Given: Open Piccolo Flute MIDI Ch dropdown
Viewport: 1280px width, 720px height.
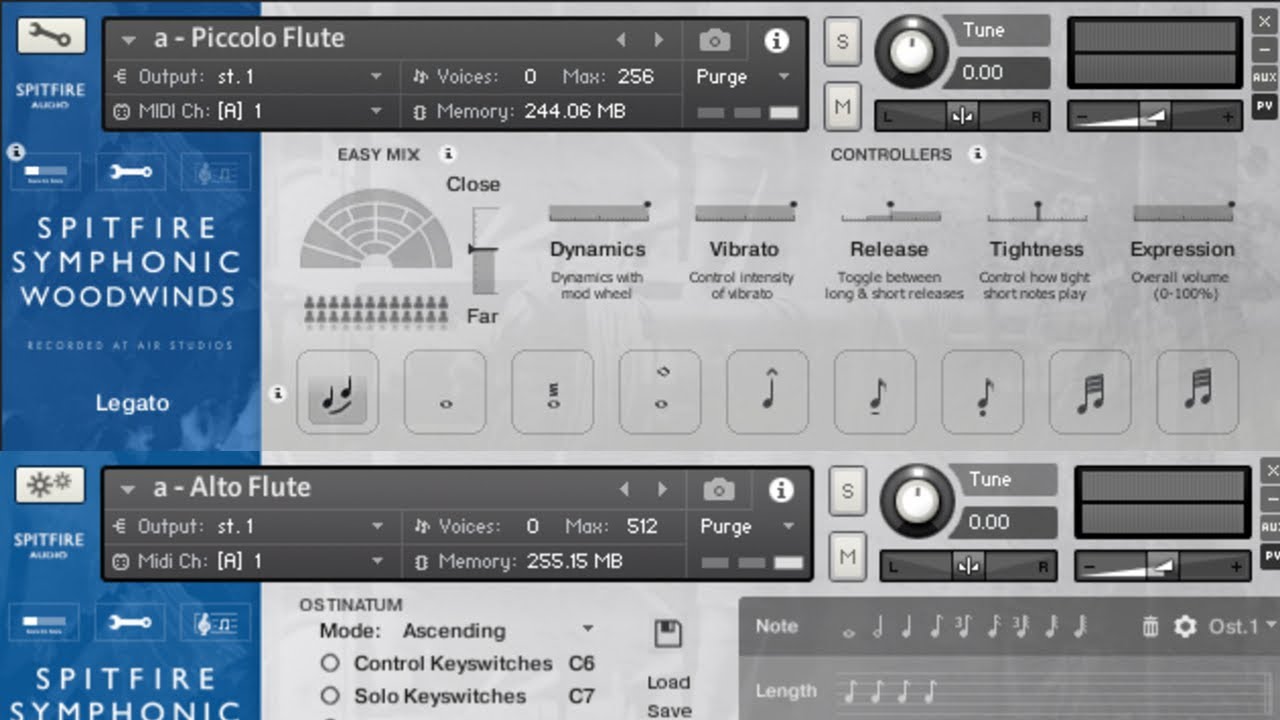Looking at the screenshot, I should click(376, 111).
